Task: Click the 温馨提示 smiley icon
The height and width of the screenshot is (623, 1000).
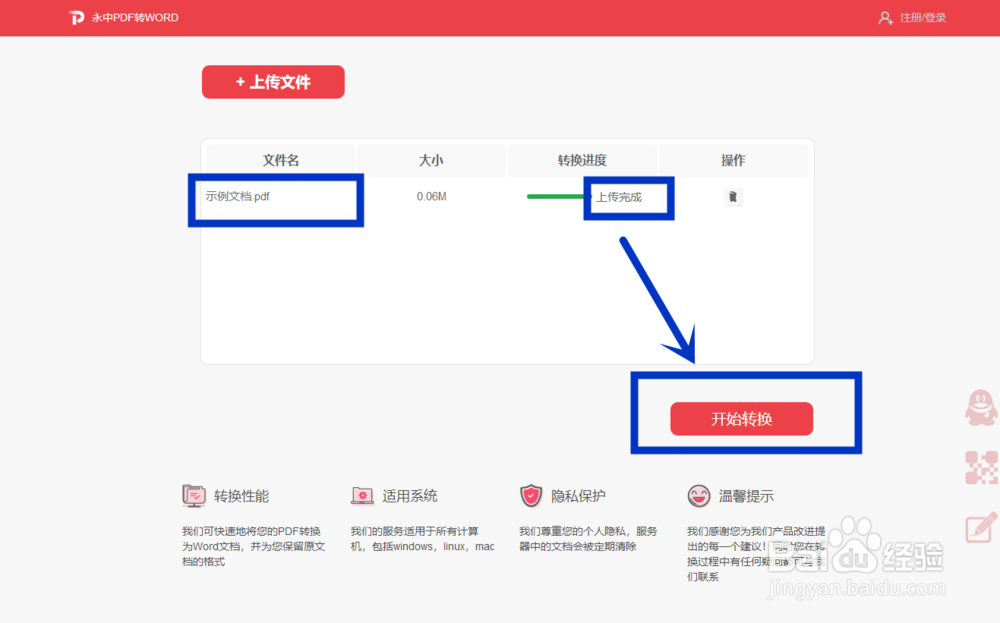Action: 698,494
